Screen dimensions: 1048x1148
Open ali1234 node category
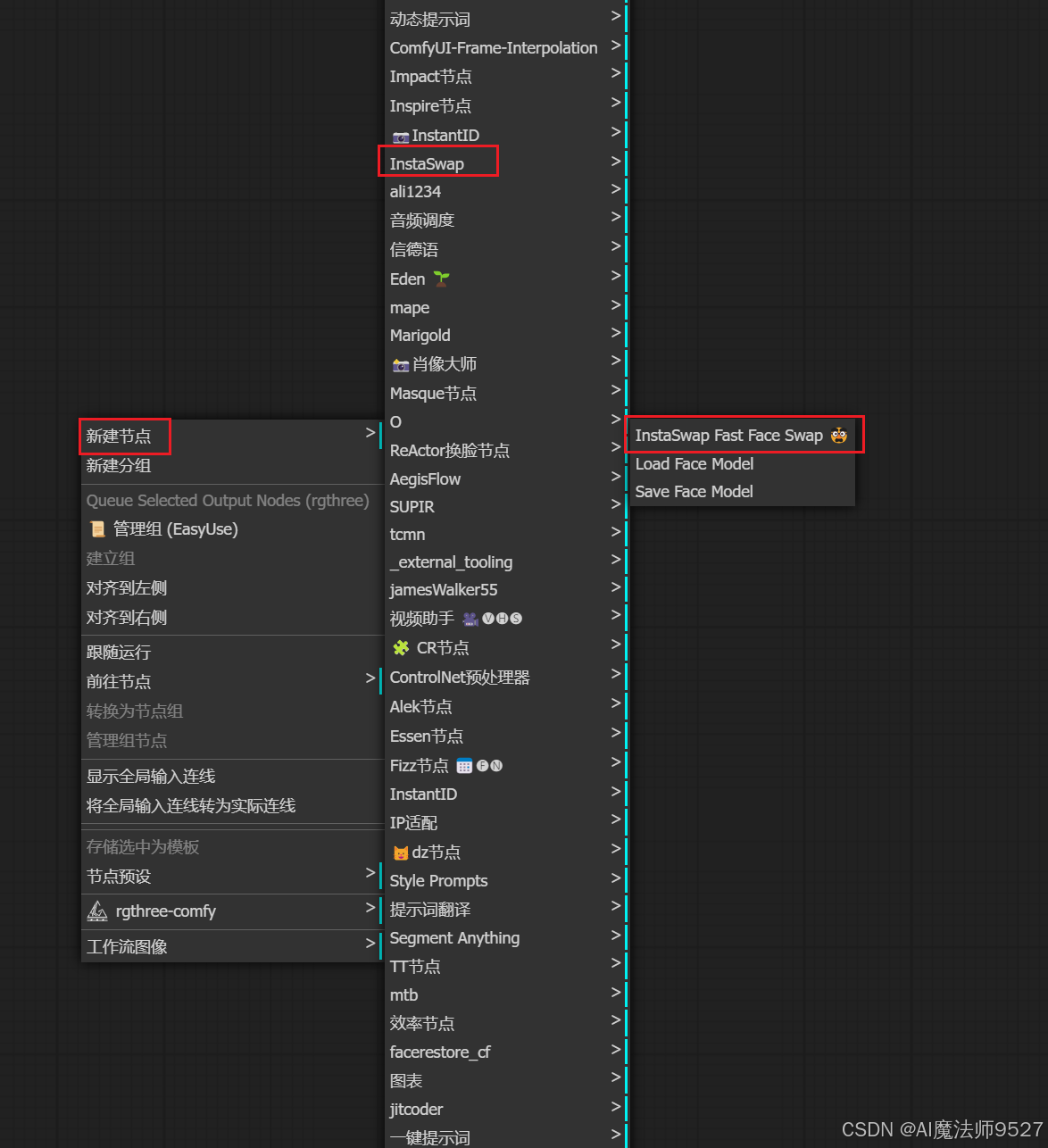(505, 192)
